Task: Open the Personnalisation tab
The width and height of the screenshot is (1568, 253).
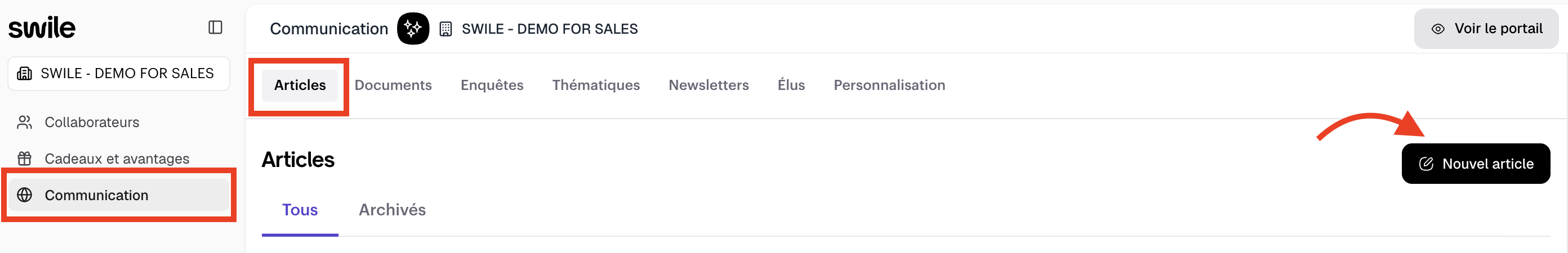Action: [889, 85]
